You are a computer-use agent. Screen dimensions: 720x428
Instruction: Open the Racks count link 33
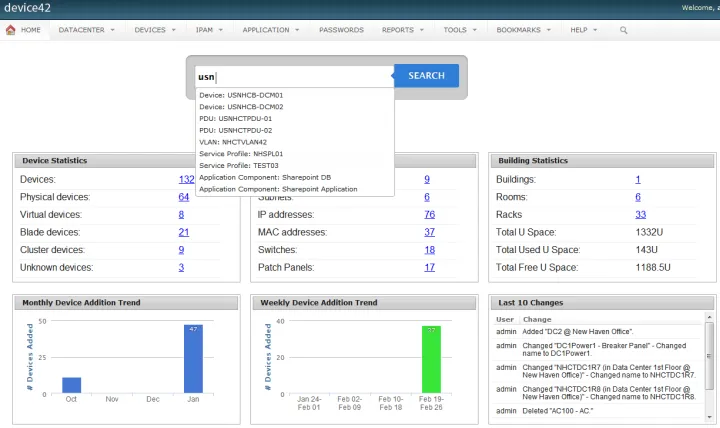641,214
